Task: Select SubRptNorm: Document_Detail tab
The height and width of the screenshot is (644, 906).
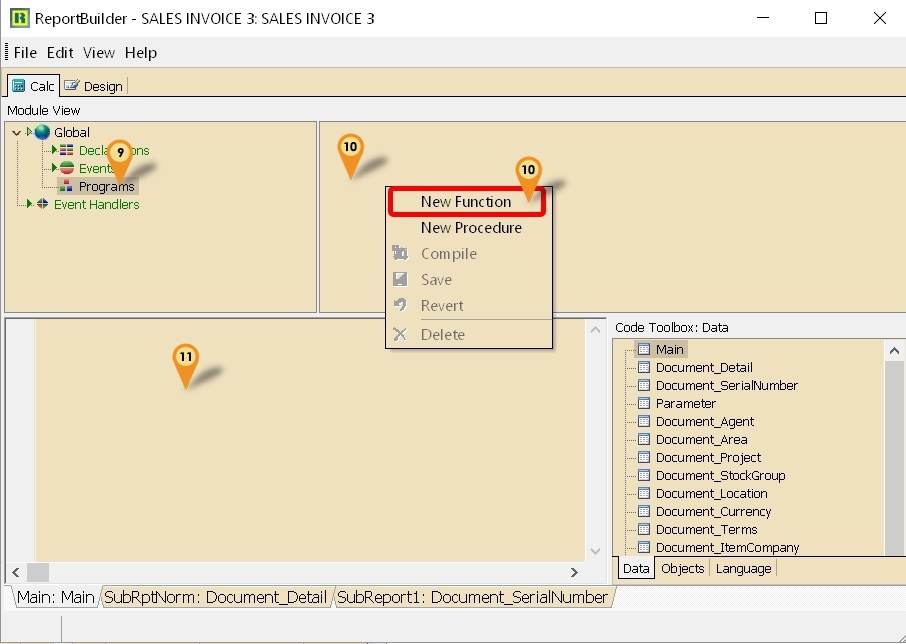Action: 216,597
